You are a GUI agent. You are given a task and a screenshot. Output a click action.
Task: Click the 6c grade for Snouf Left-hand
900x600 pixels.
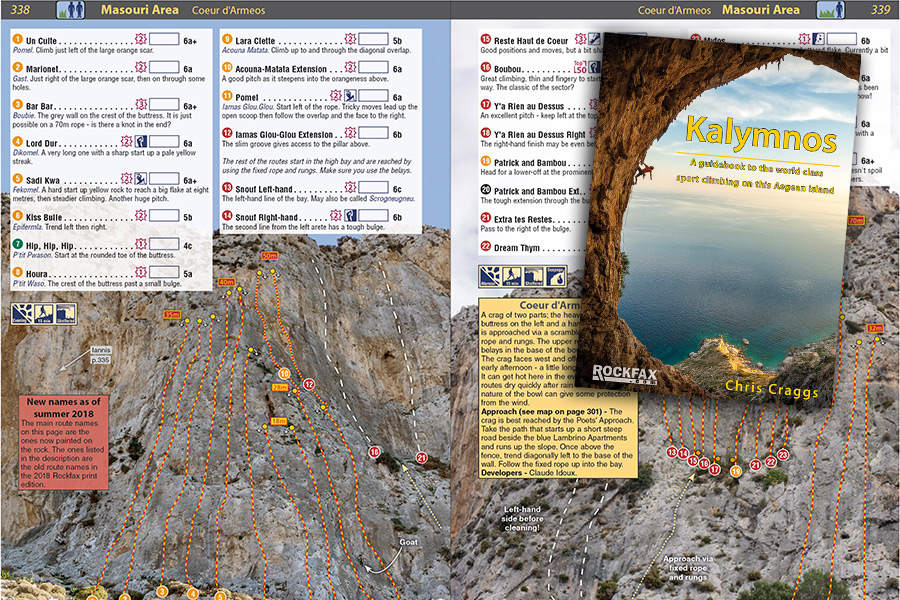click(x=397, y=189)
